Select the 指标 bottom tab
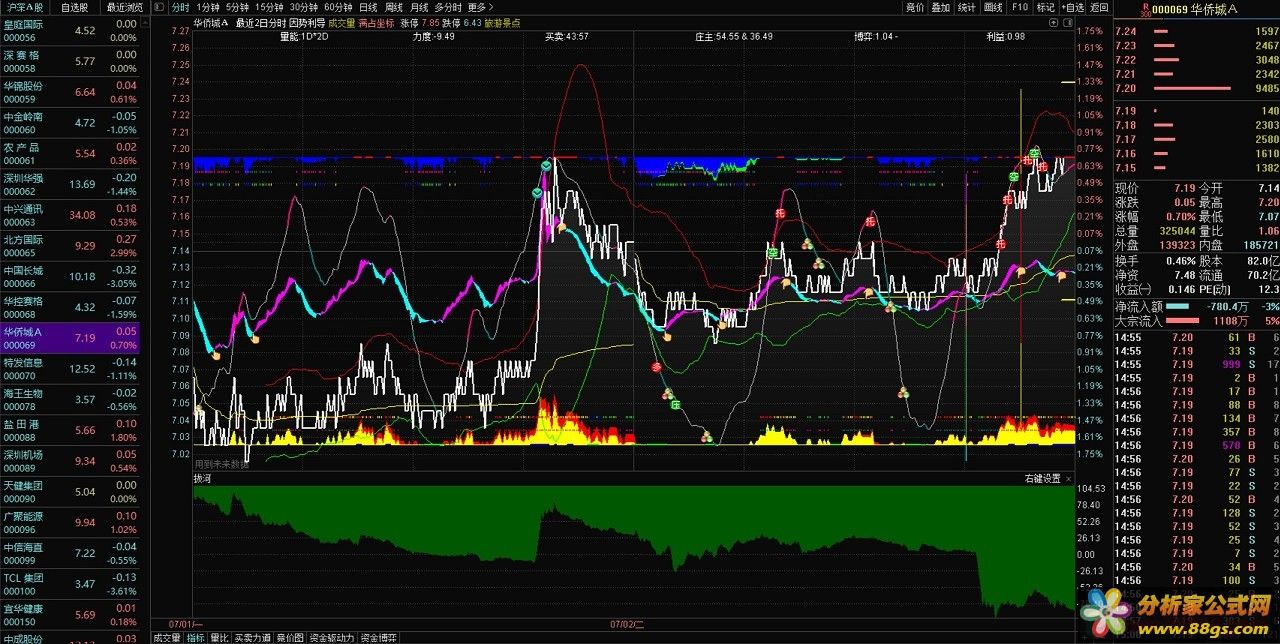The height and width of the screenshot is (644, 1280). click(x=196, y=637)
